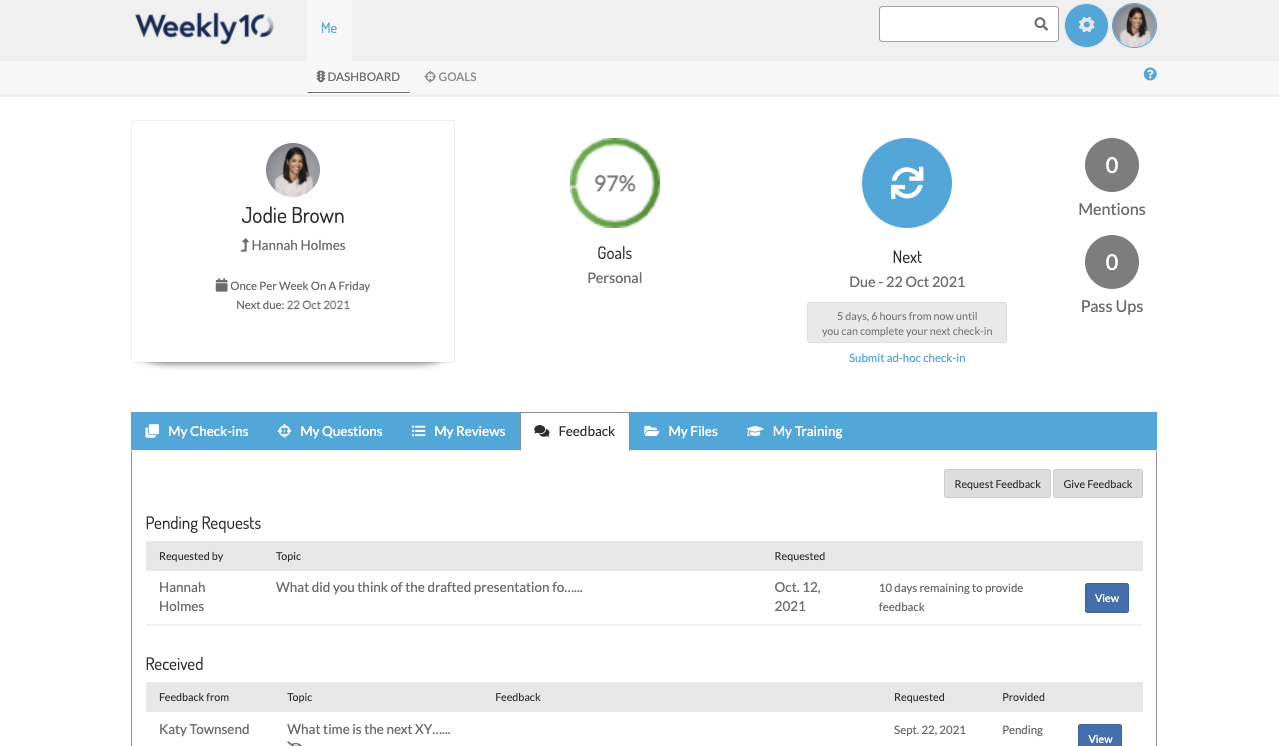The height and width of the screenshot is (746, 1279).
Task: Open help via the question mark icon
Action: click(x=1149, y=73)
